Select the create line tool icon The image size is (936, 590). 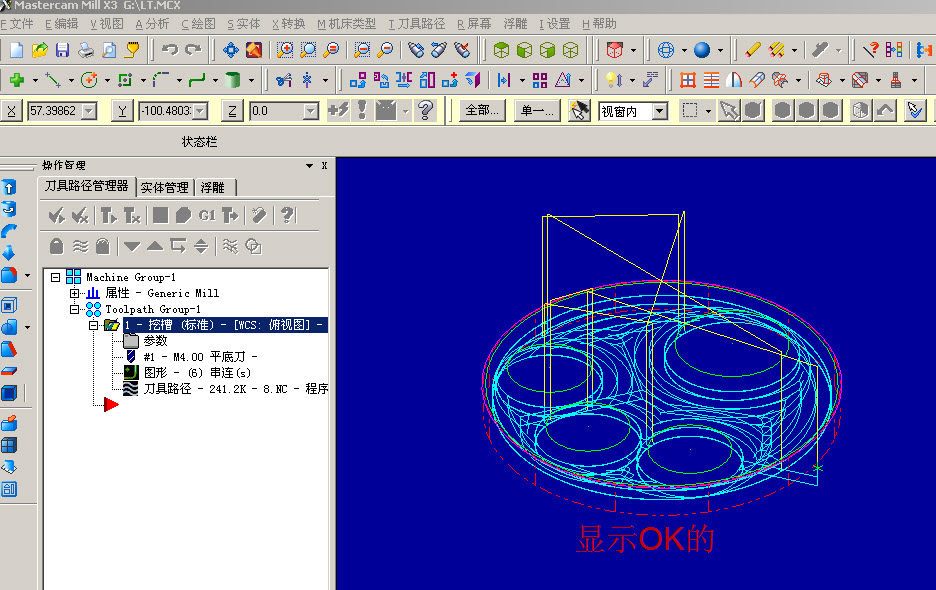[x=53, y=80]
